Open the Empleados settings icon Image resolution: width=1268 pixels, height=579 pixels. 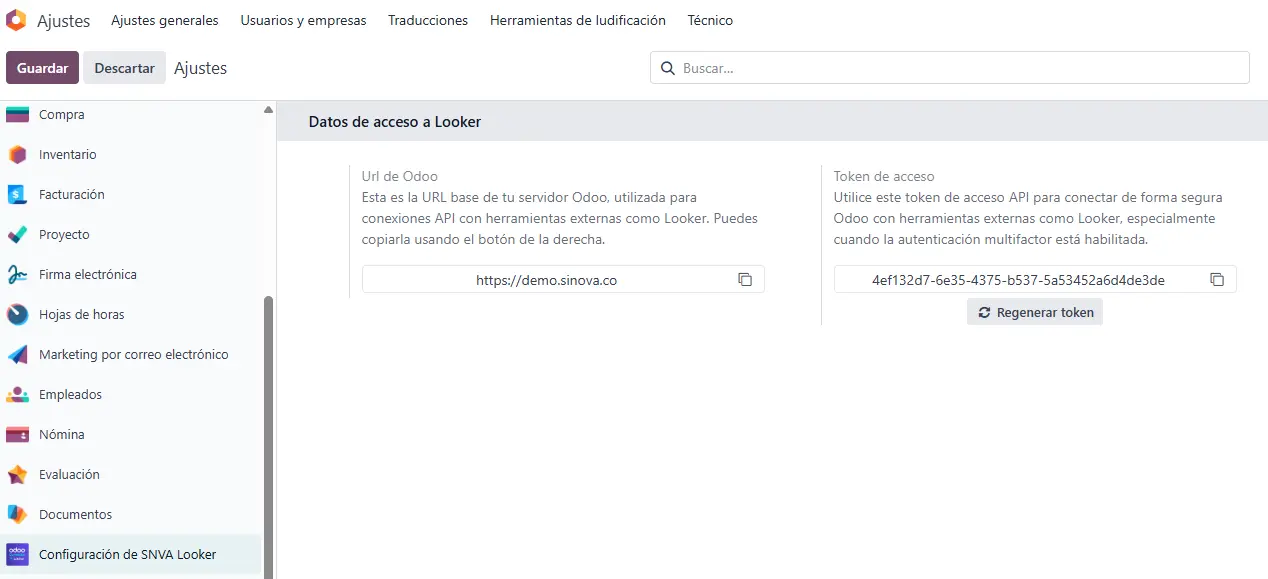17,395
